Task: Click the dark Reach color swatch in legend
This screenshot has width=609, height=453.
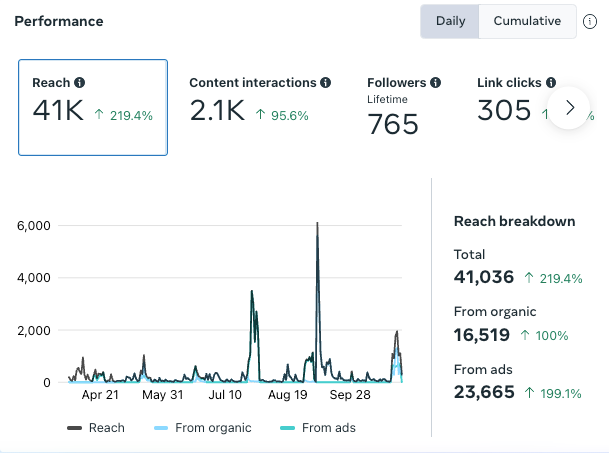Action: pyautogui.click(x=74, y=428)
